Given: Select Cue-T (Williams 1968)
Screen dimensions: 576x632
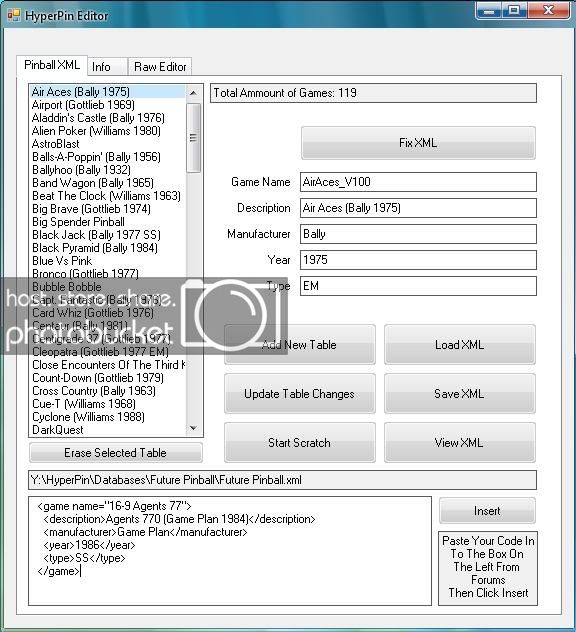Looking at the screenshot, I should 108,404.
